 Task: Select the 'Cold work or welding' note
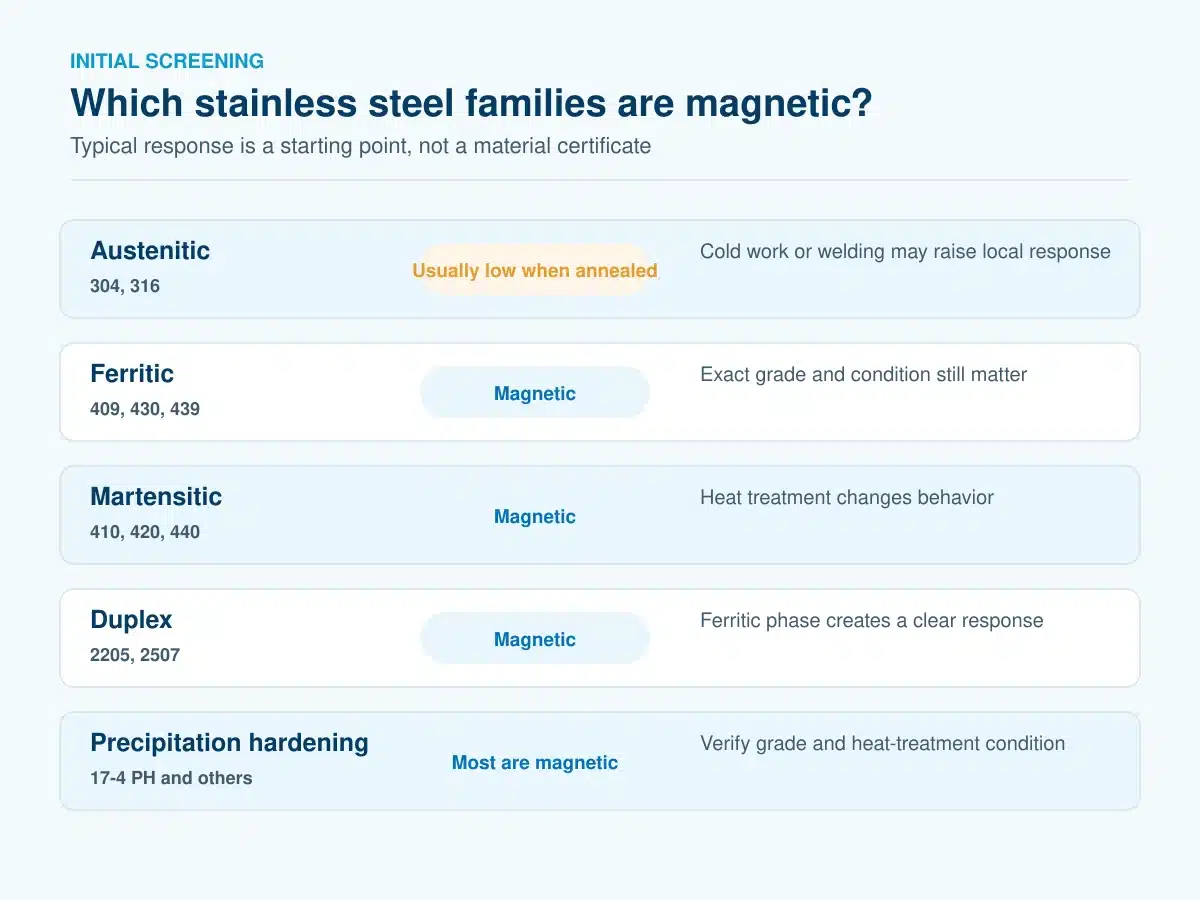(905, 251)
